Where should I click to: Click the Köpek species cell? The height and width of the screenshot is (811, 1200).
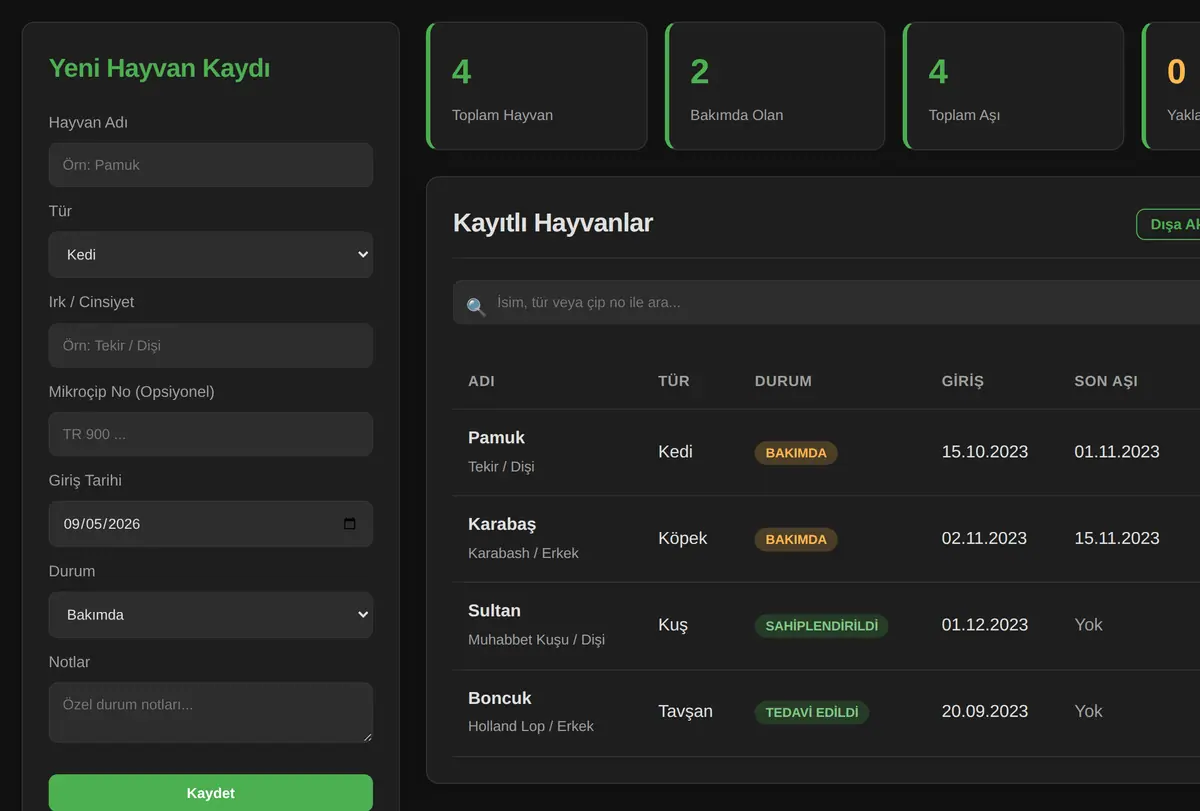pos(683,539)
